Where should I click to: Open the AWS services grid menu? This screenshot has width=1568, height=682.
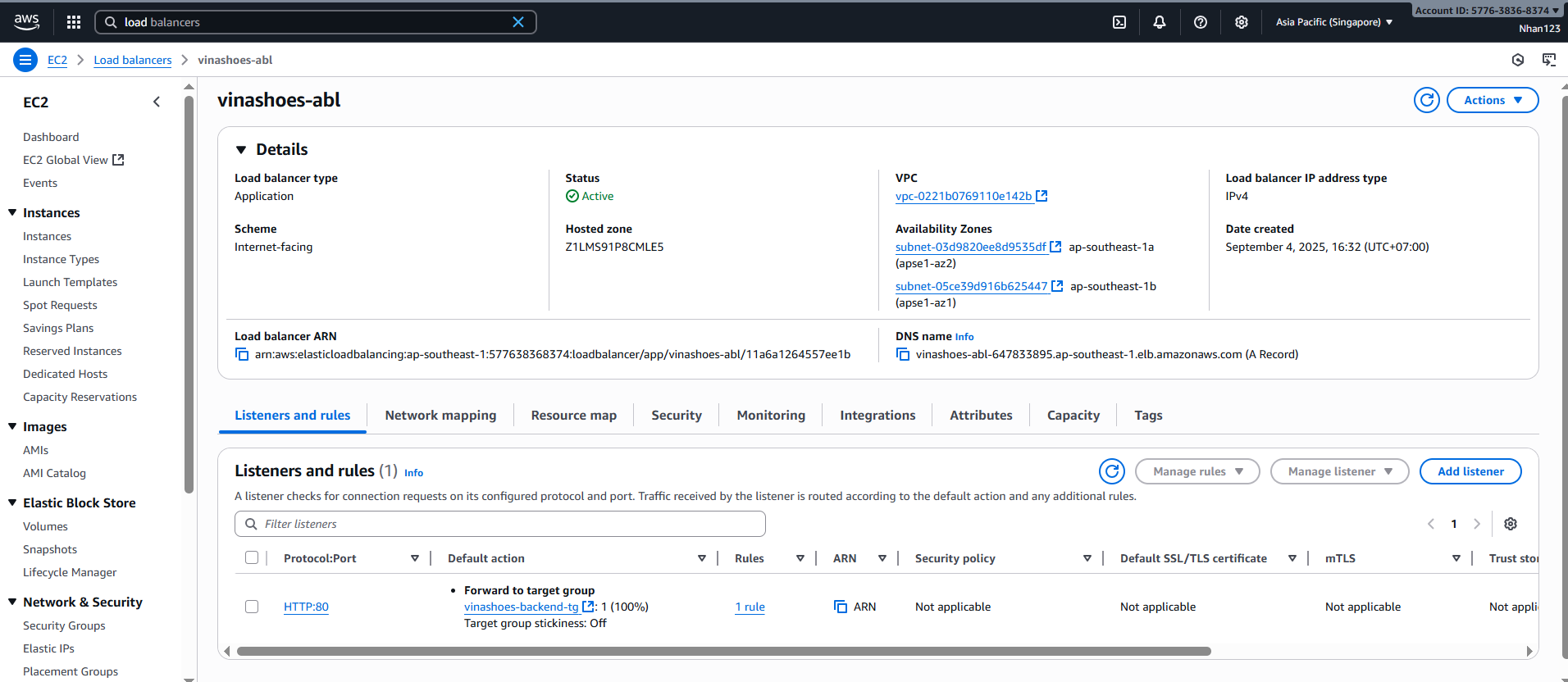pyautogui.click(x=74, y=22)
